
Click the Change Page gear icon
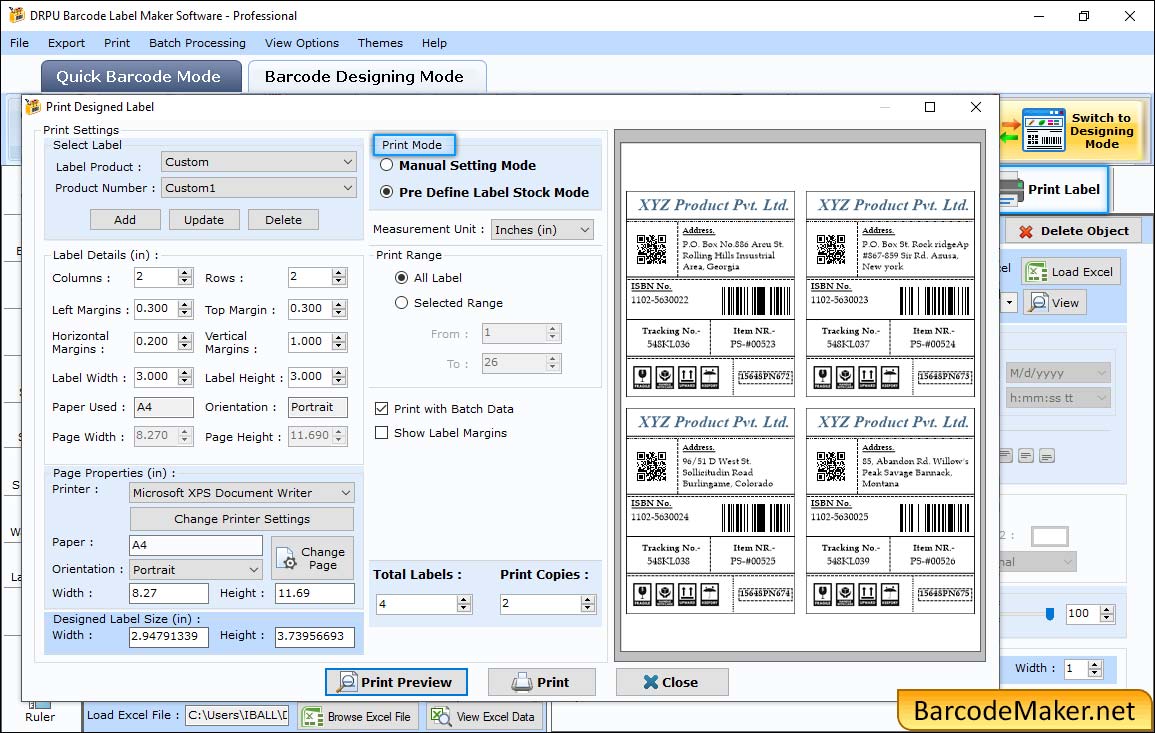coord(286,559)
